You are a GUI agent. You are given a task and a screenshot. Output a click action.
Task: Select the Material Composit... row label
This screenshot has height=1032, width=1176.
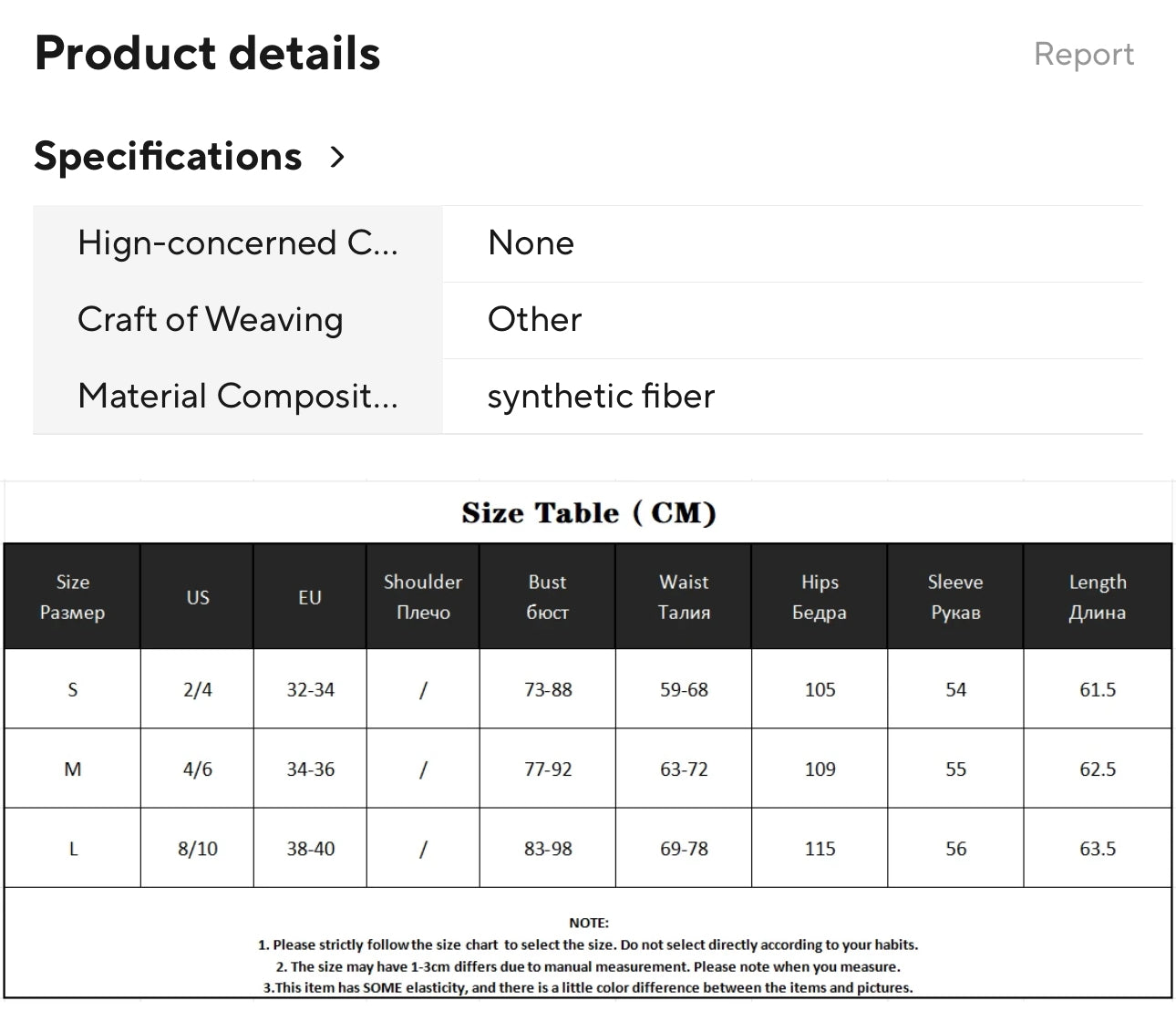(x=238, y=397)
